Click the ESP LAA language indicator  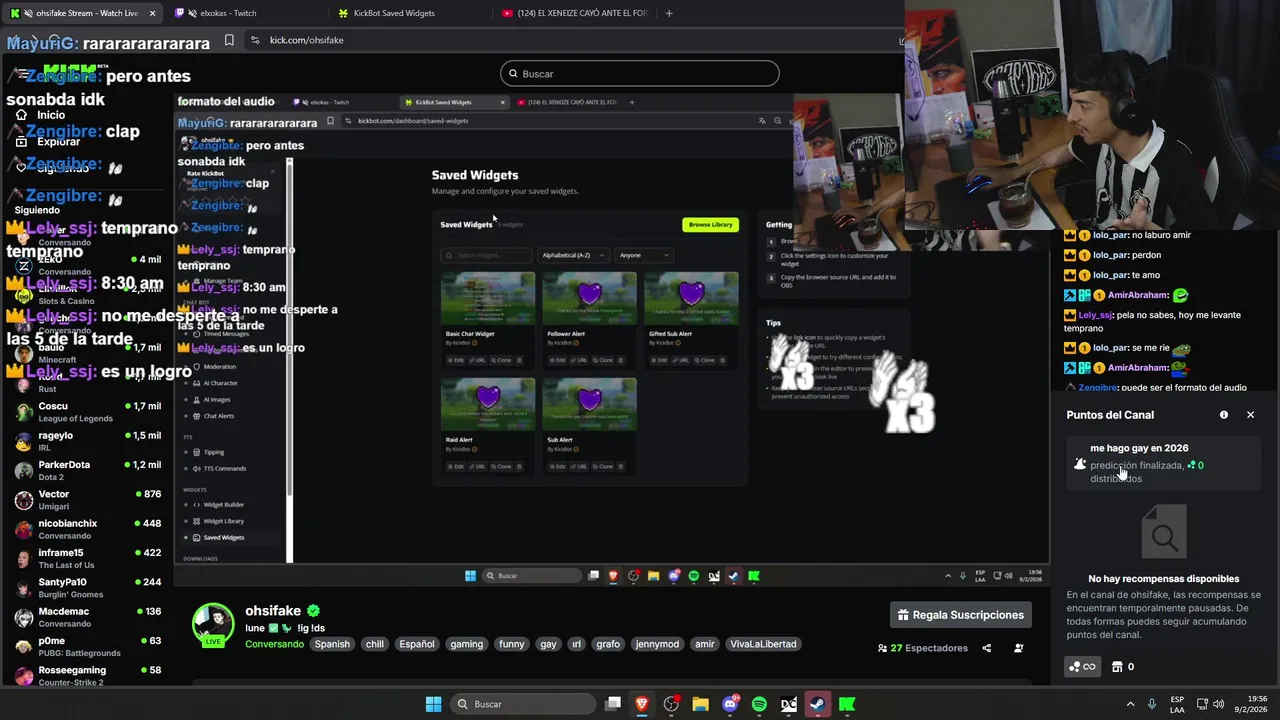[x=1177, y=704]
